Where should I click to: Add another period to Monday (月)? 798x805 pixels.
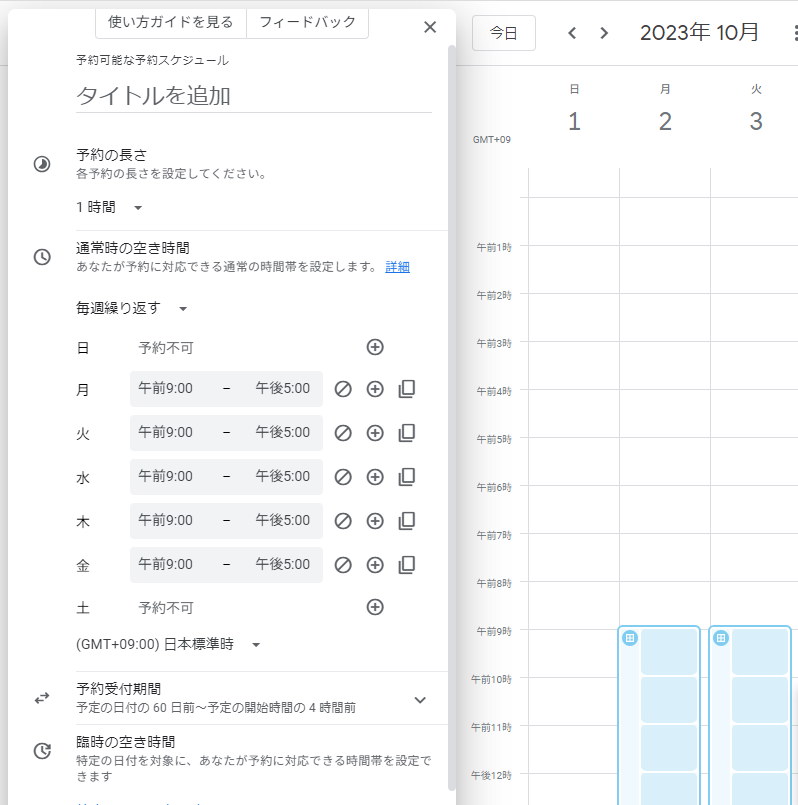point(375,389)
